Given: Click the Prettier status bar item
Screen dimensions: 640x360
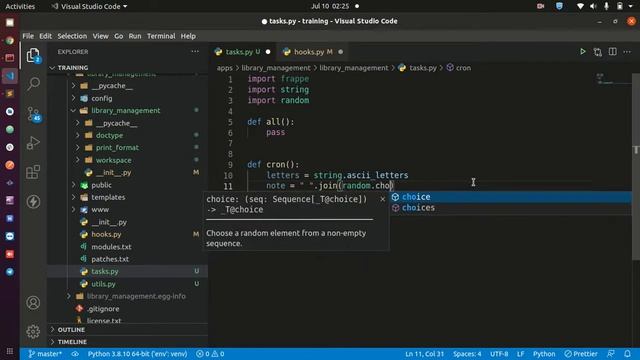Looking at the screenshot, I should tap(581, 354).
